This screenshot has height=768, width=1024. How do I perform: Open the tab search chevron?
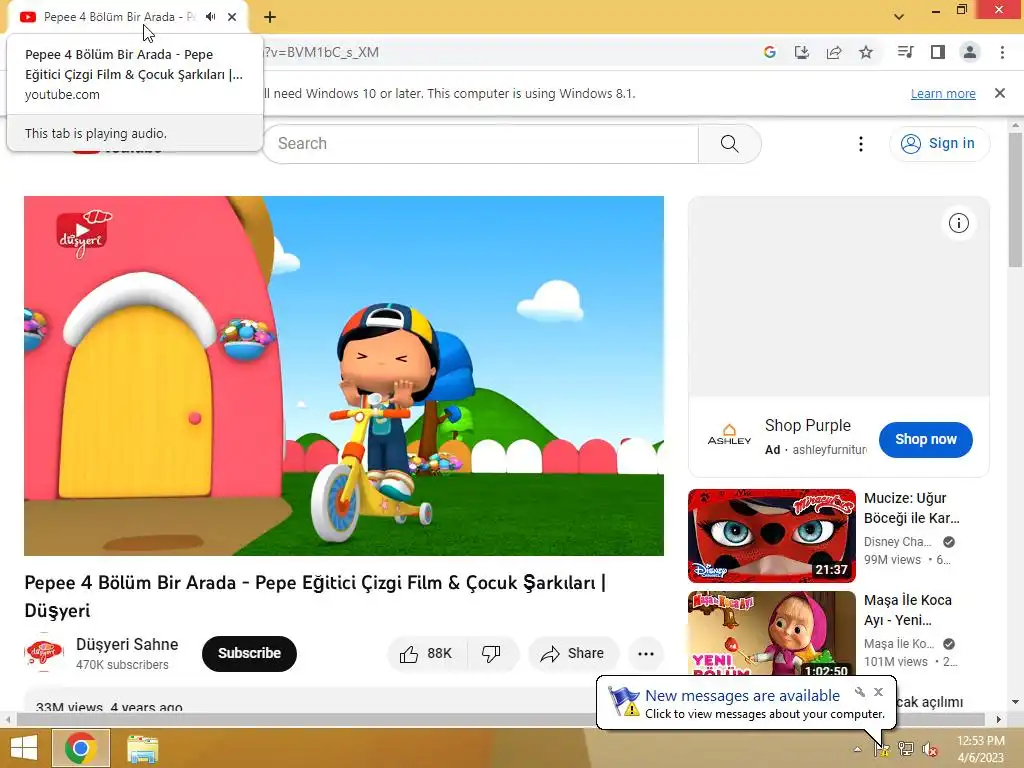click(x=899, y=17)
